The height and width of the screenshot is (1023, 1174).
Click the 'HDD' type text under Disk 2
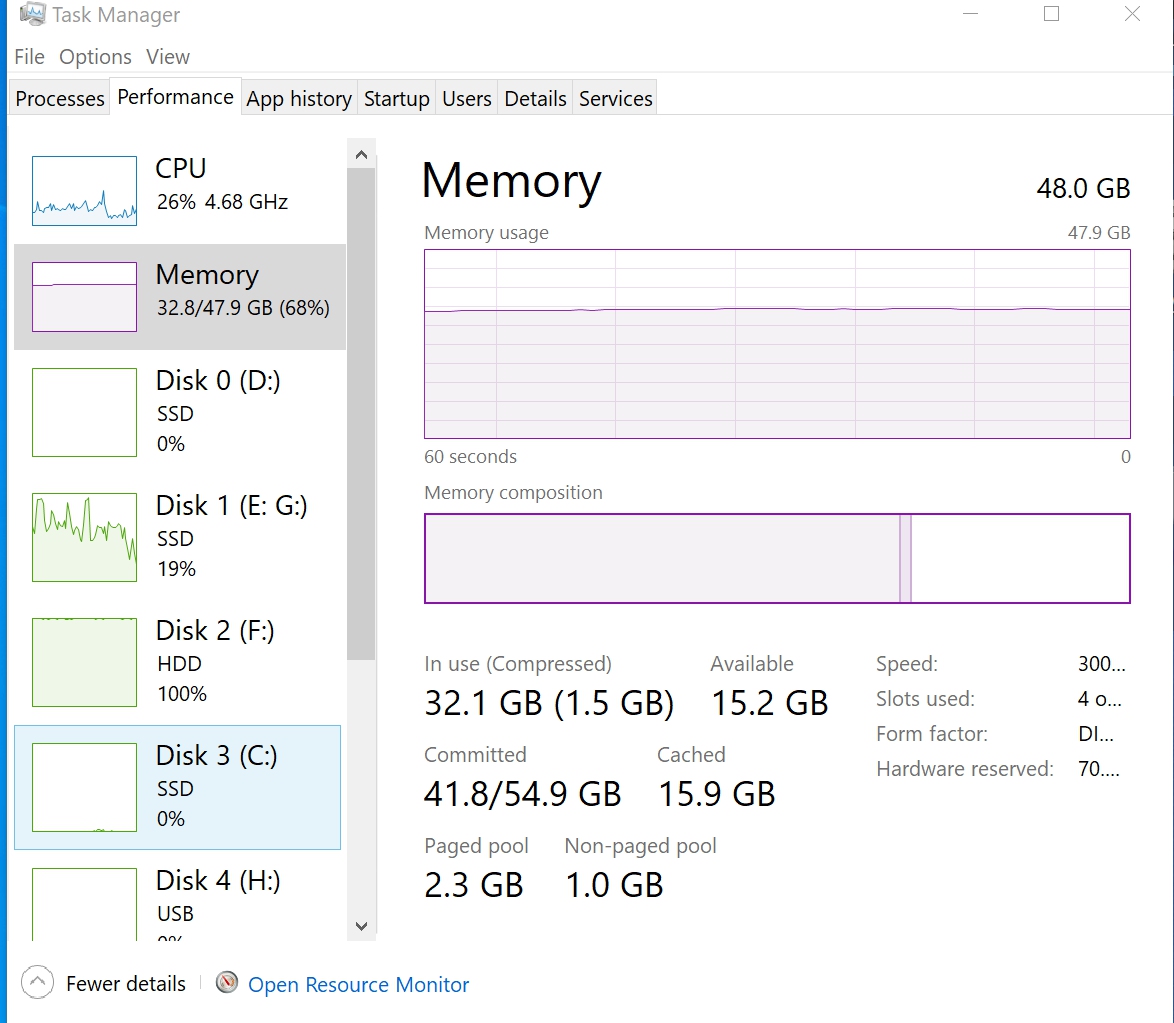tap(179, 664)
